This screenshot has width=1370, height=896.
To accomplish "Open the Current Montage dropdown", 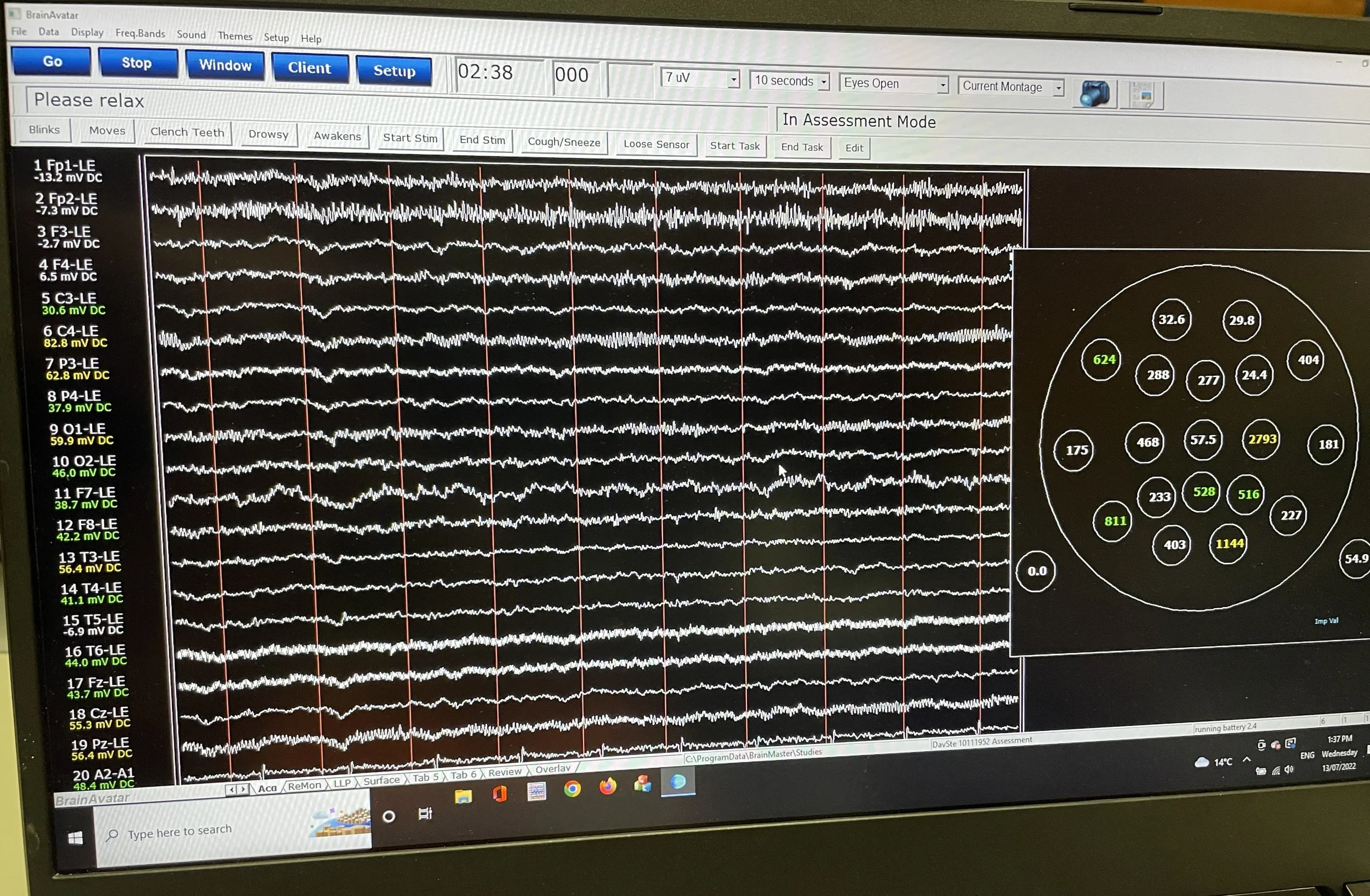I will (x=1058, y=89).
